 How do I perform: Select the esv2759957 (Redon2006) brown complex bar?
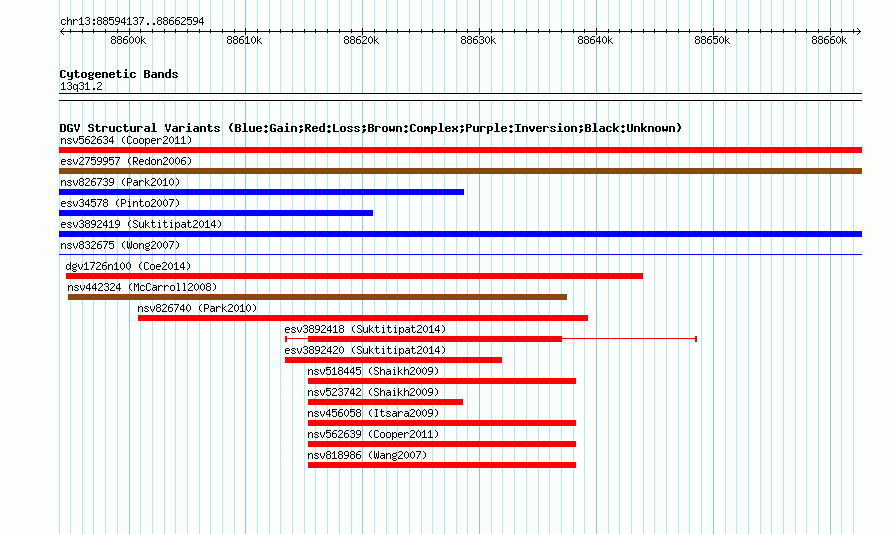pyautogui.click(x=460, y=171)
